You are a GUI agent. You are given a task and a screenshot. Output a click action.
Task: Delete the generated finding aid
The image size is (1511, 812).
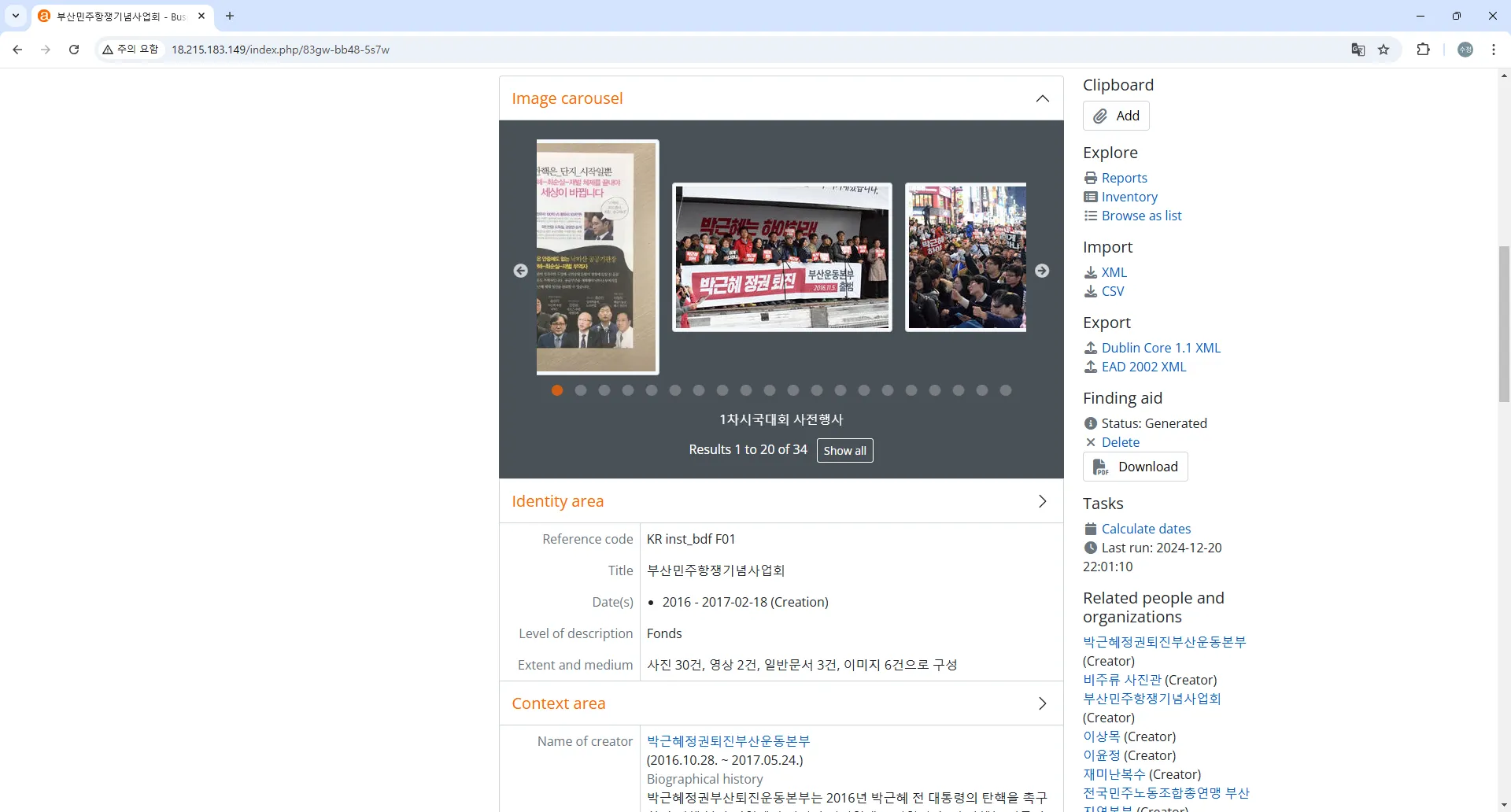[x=1121, y=442]
